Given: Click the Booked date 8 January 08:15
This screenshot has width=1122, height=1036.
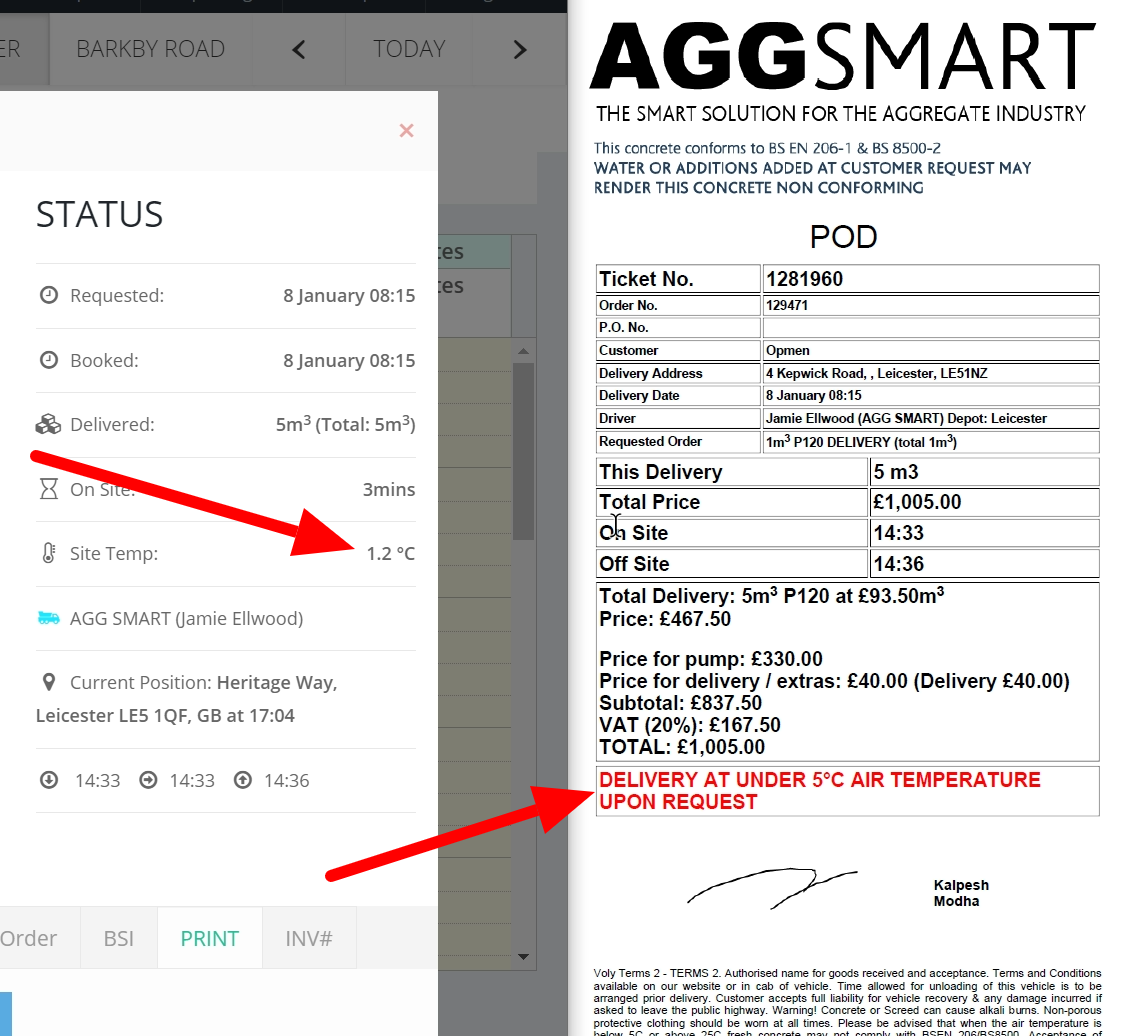Looking at the screenshot, I should pyautogui.click(x=349, y=360).
